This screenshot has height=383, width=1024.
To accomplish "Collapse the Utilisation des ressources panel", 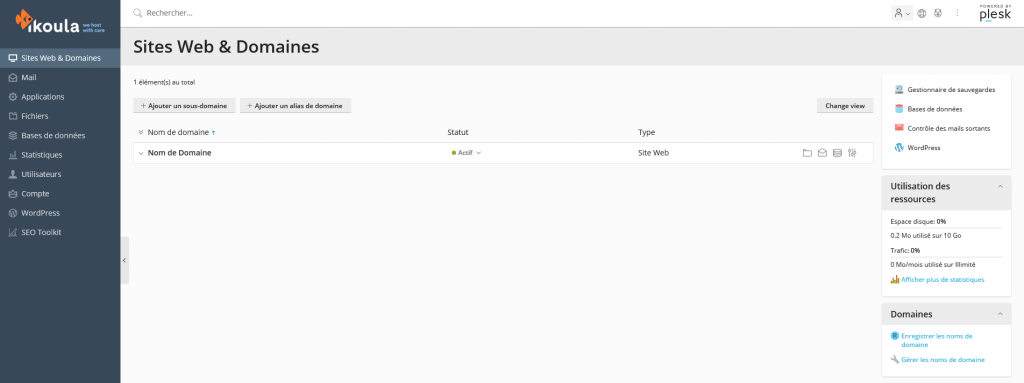I will 999,187.
